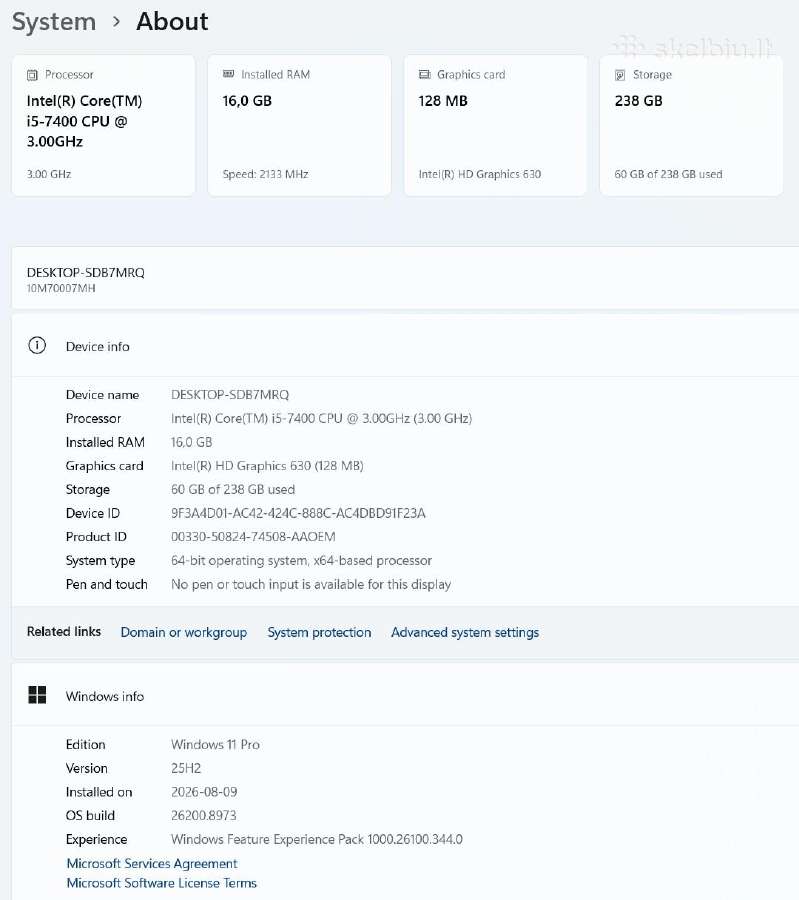Click 'No pen or touch input' text
This screenshot has width=799, height=900.
pos(311,584)
